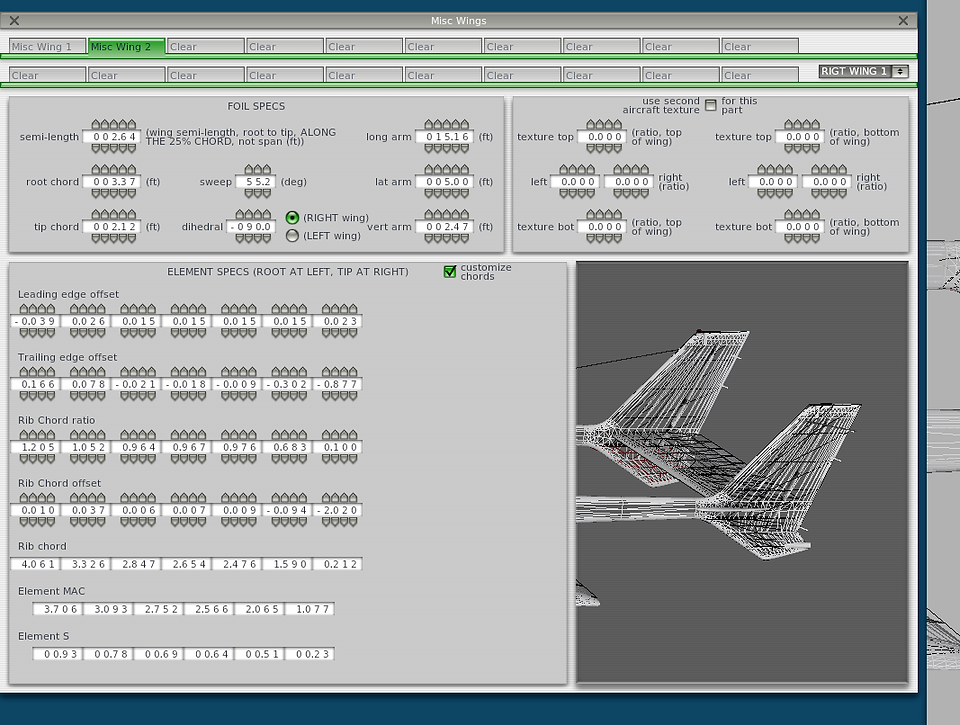The image size is (960, 725).
Task: Decrease vert arm with its leftmost down arrow
Action: coord(429,238)
